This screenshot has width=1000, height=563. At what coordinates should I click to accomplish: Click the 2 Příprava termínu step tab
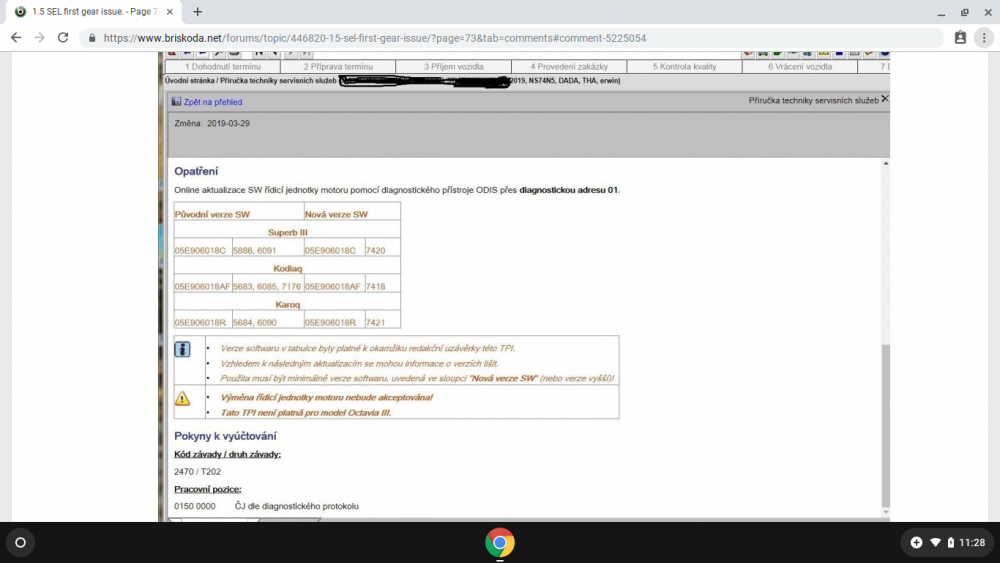338,66
